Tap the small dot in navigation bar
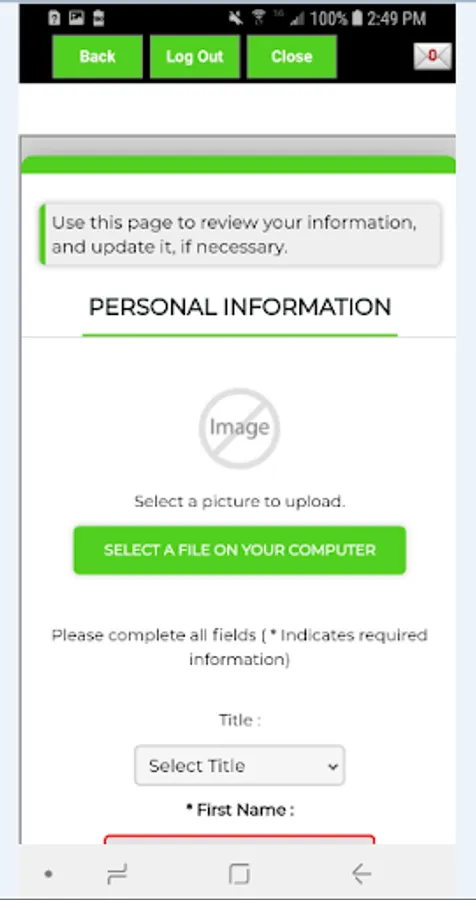Viewport: 476px width, 900px height. coord(49,874)
